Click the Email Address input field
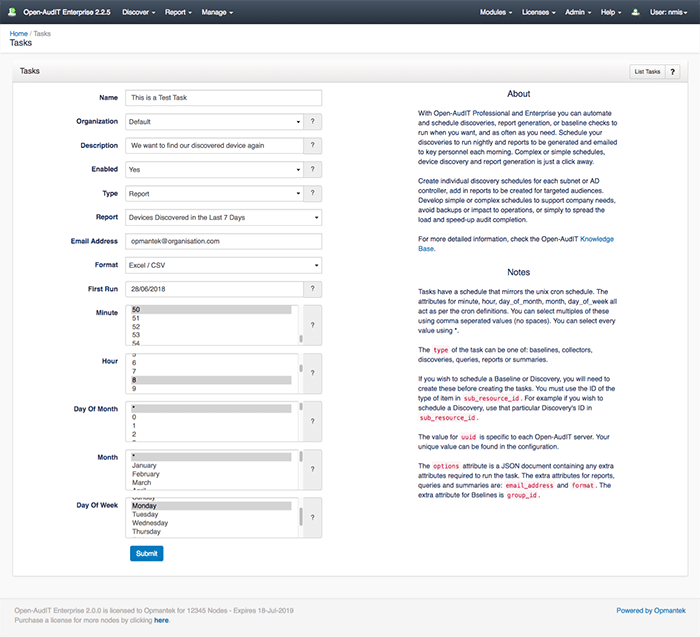This screenshot has height=637, width=700. (x=223, y=241)
